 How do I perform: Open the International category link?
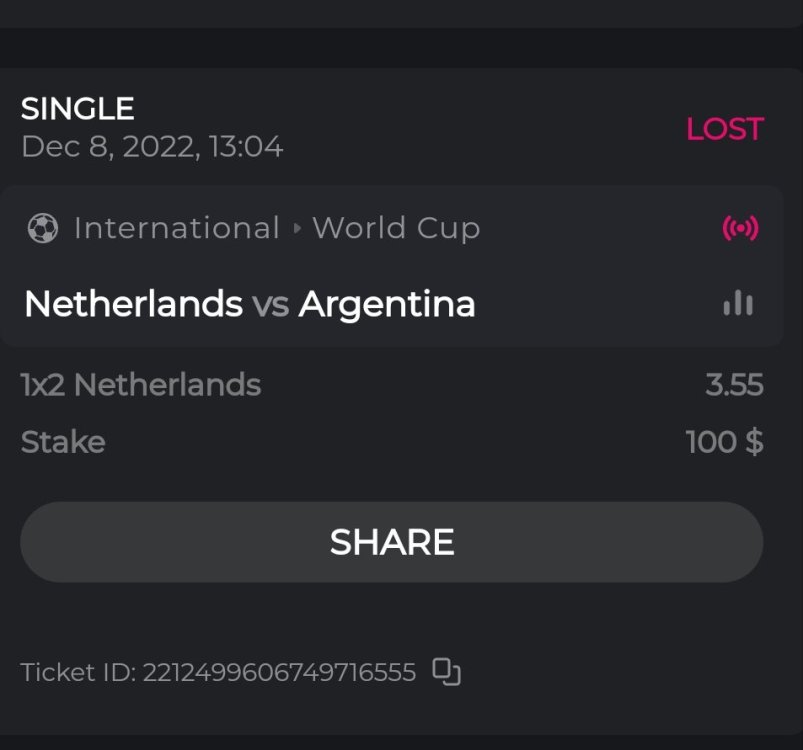pos(176,229)
